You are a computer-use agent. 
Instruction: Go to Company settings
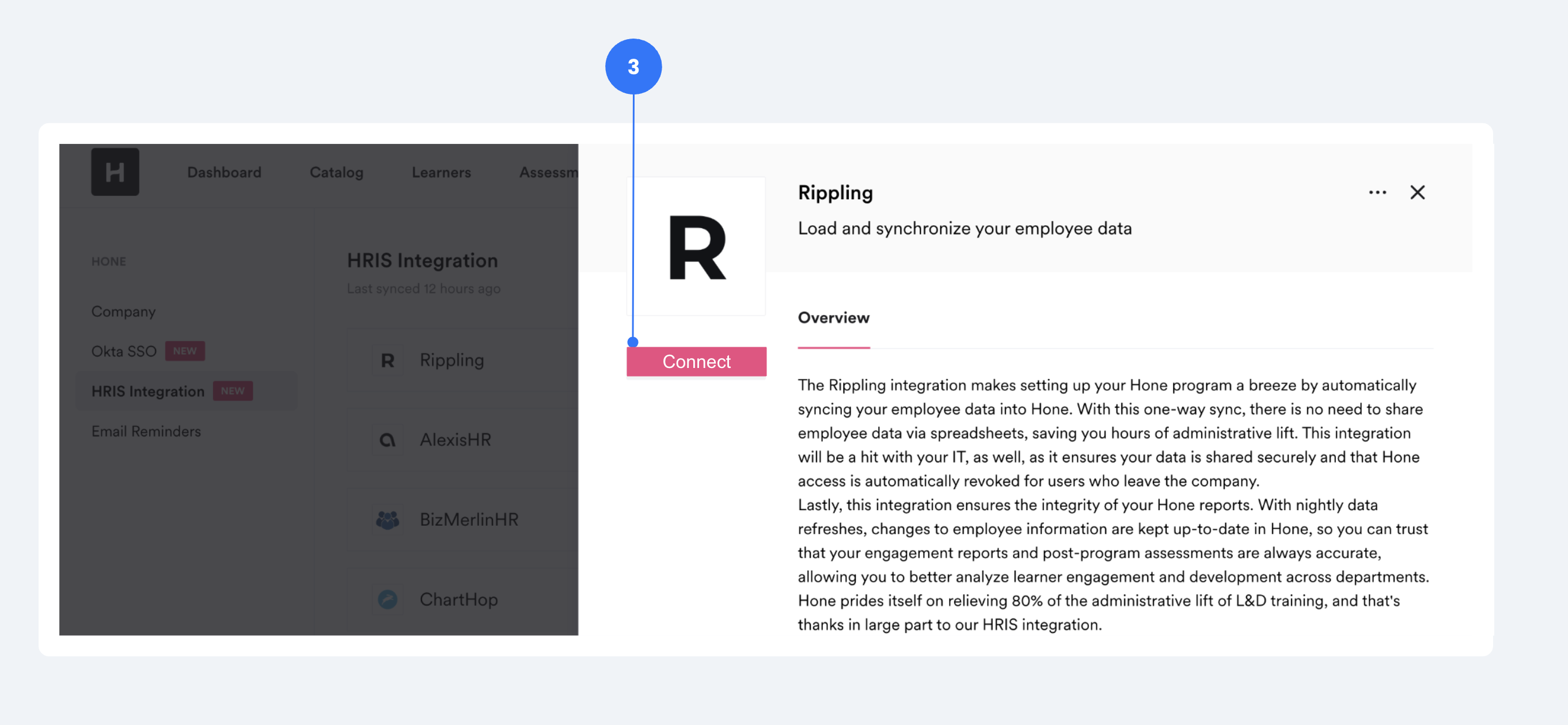tap(123, 311)
